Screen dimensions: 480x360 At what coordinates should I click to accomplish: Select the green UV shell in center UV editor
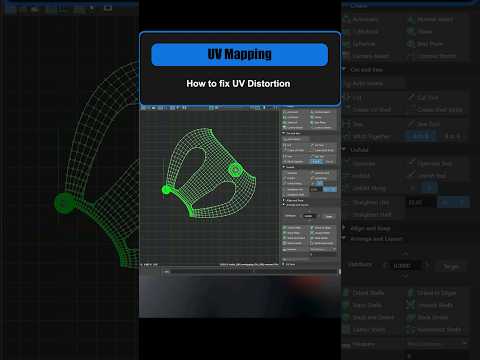coord(210,173)
